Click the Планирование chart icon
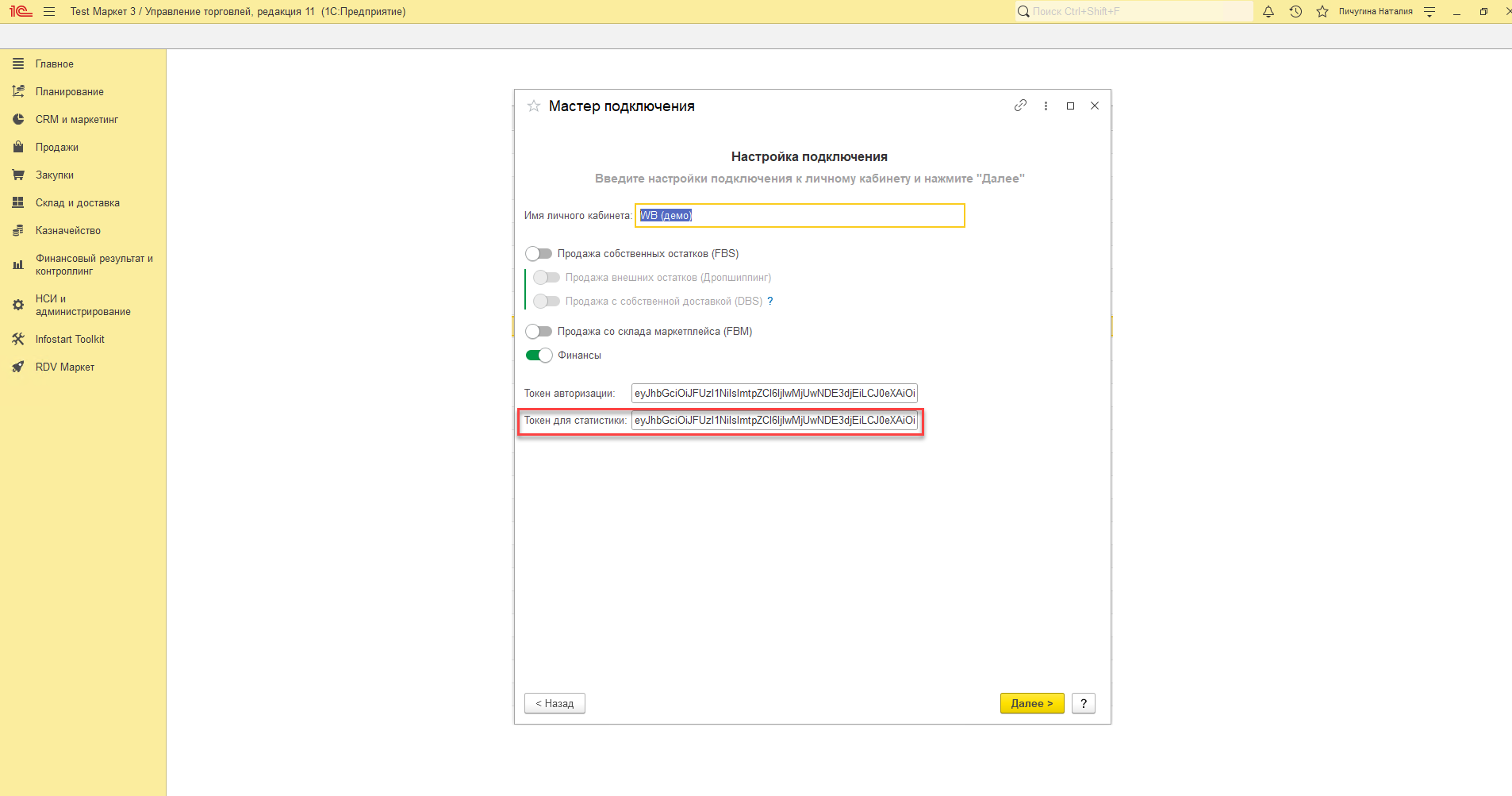The image size is (1512, 796). tap(18, 91)
